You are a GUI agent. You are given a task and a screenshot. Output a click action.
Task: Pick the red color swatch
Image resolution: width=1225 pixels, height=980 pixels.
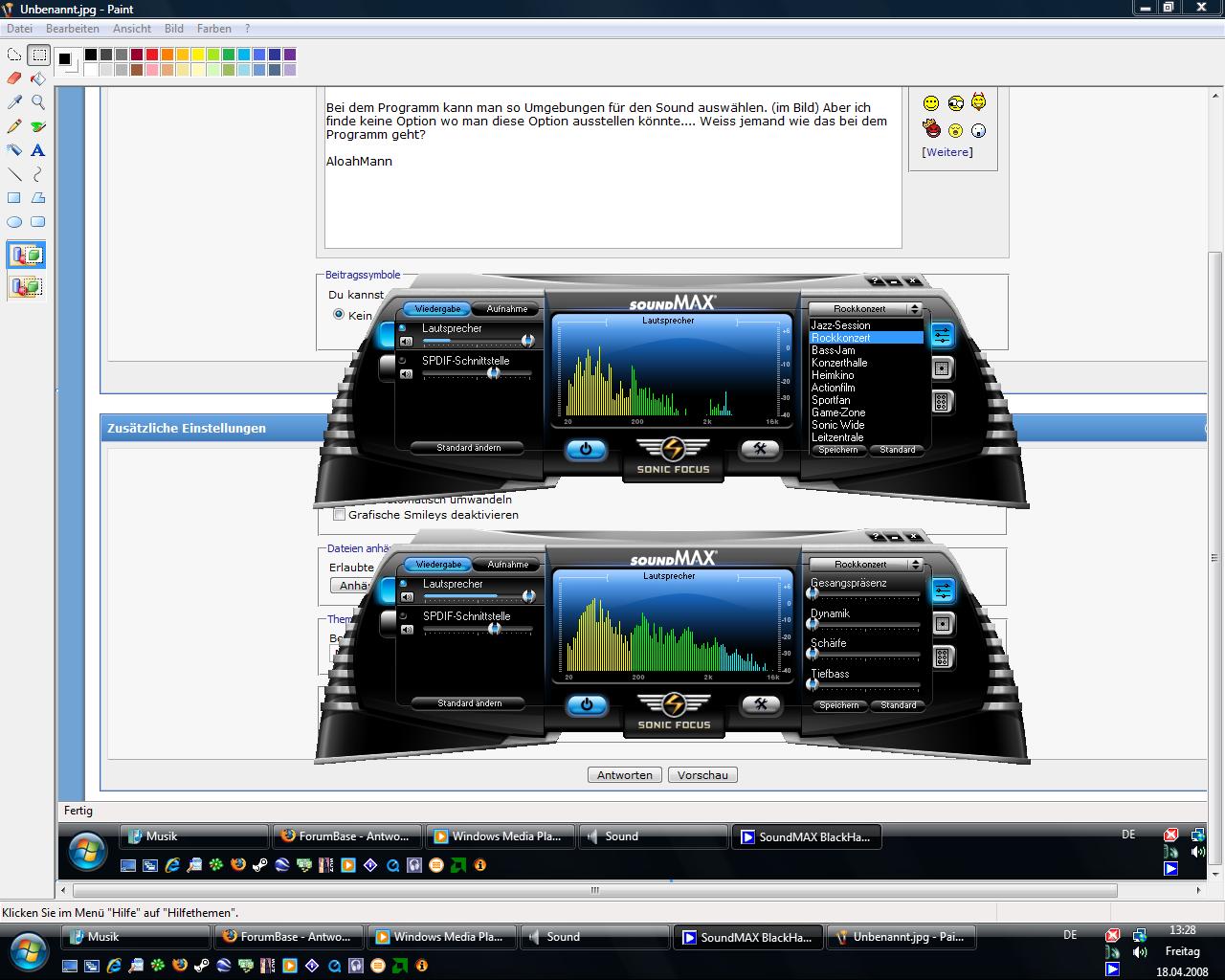152,55
